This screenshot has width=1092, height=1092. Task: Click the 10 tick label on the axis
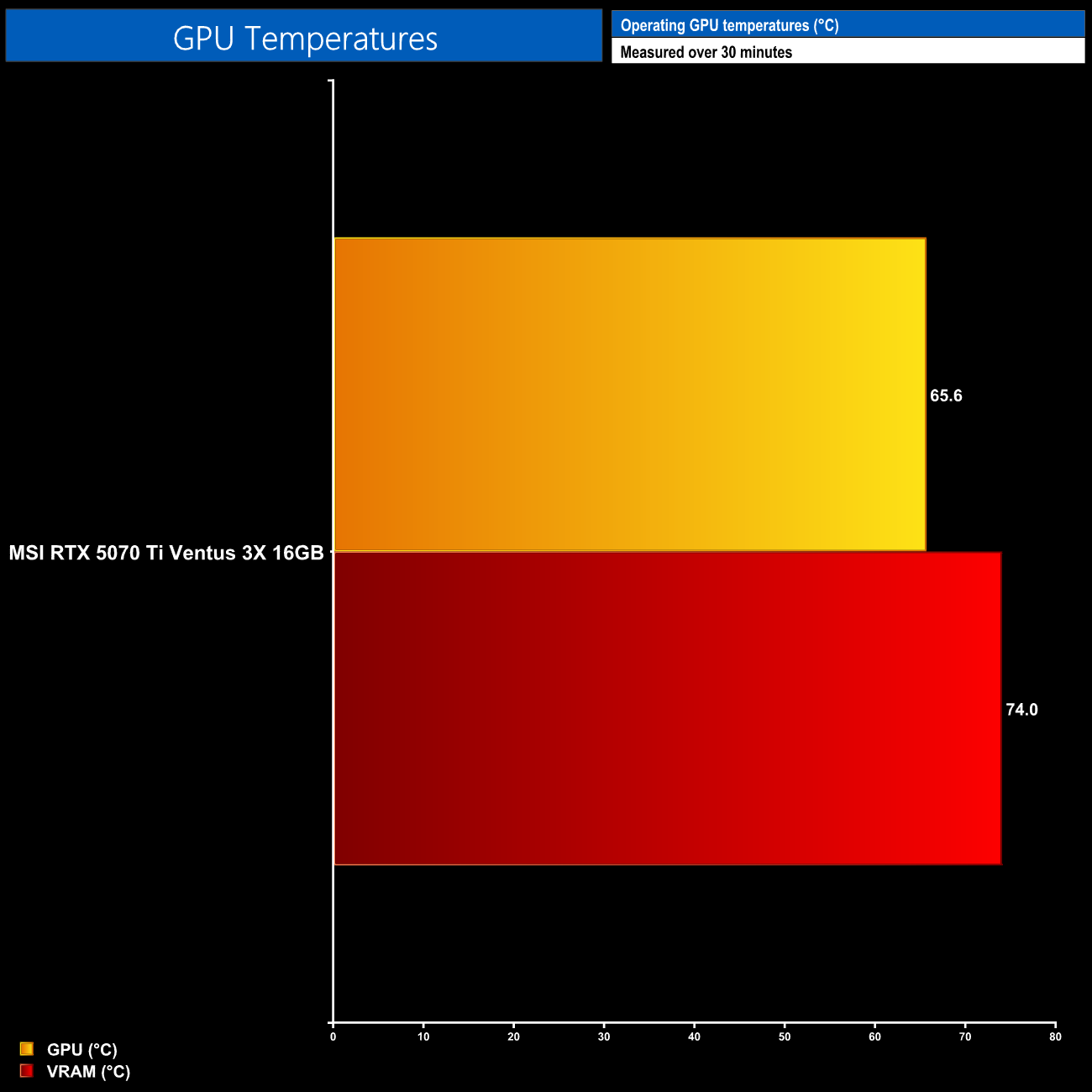click(x=423, y=1037)
